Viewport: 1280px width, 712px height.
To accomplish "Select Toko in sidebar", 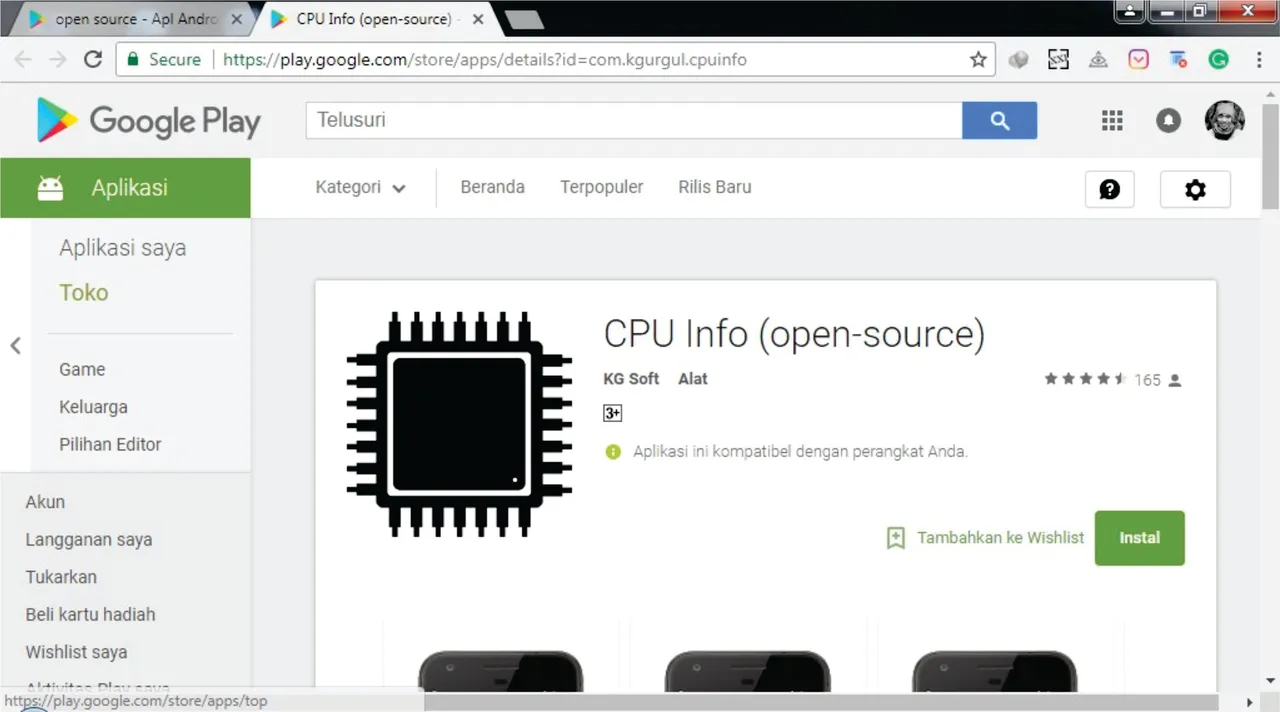I will pyautogui.click(x=84, y=293).
